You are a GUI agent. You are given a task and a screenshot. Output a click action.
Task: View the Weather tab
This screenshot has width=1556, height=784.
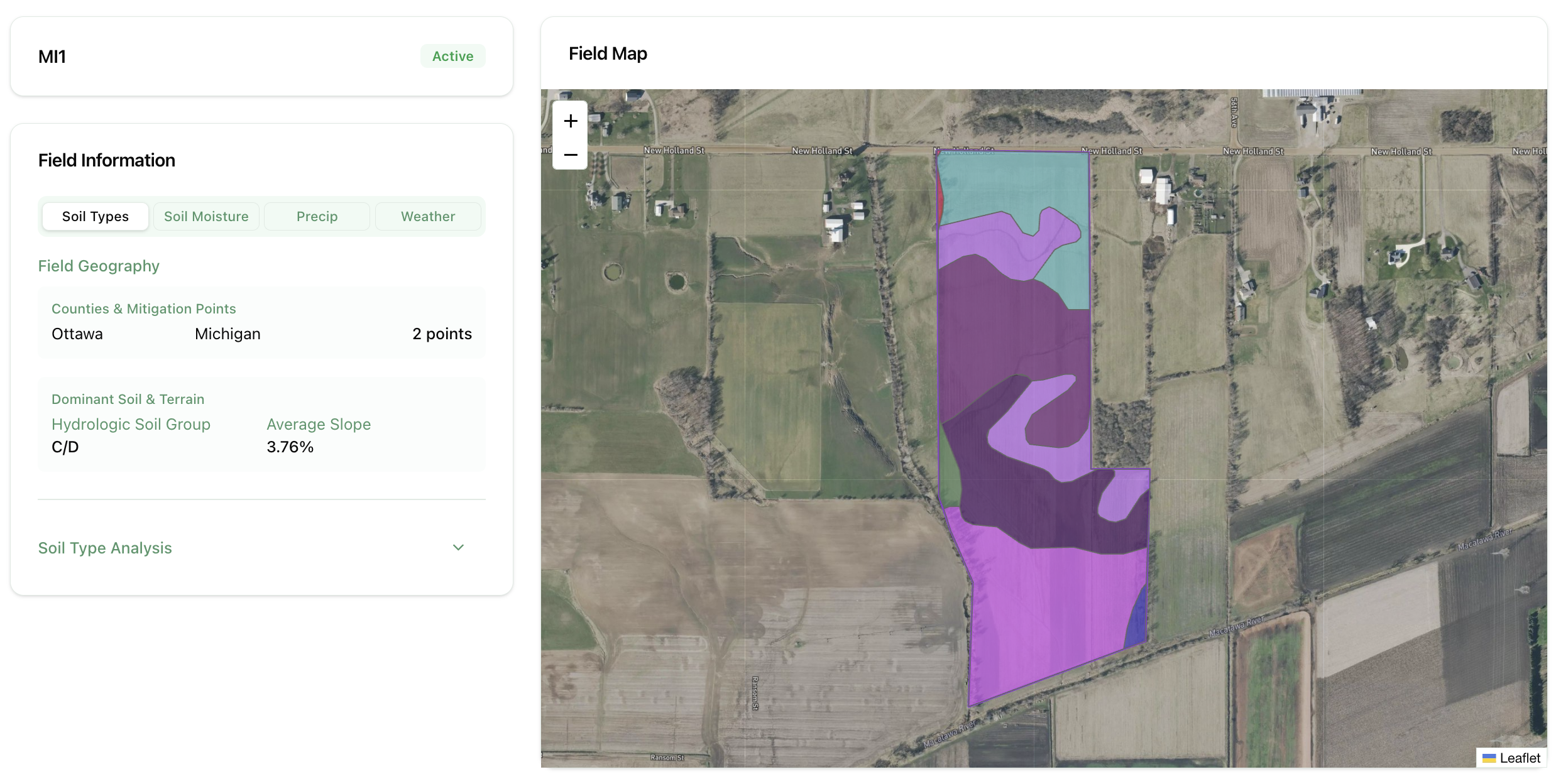pyautogui.click(x=428, y=216)
